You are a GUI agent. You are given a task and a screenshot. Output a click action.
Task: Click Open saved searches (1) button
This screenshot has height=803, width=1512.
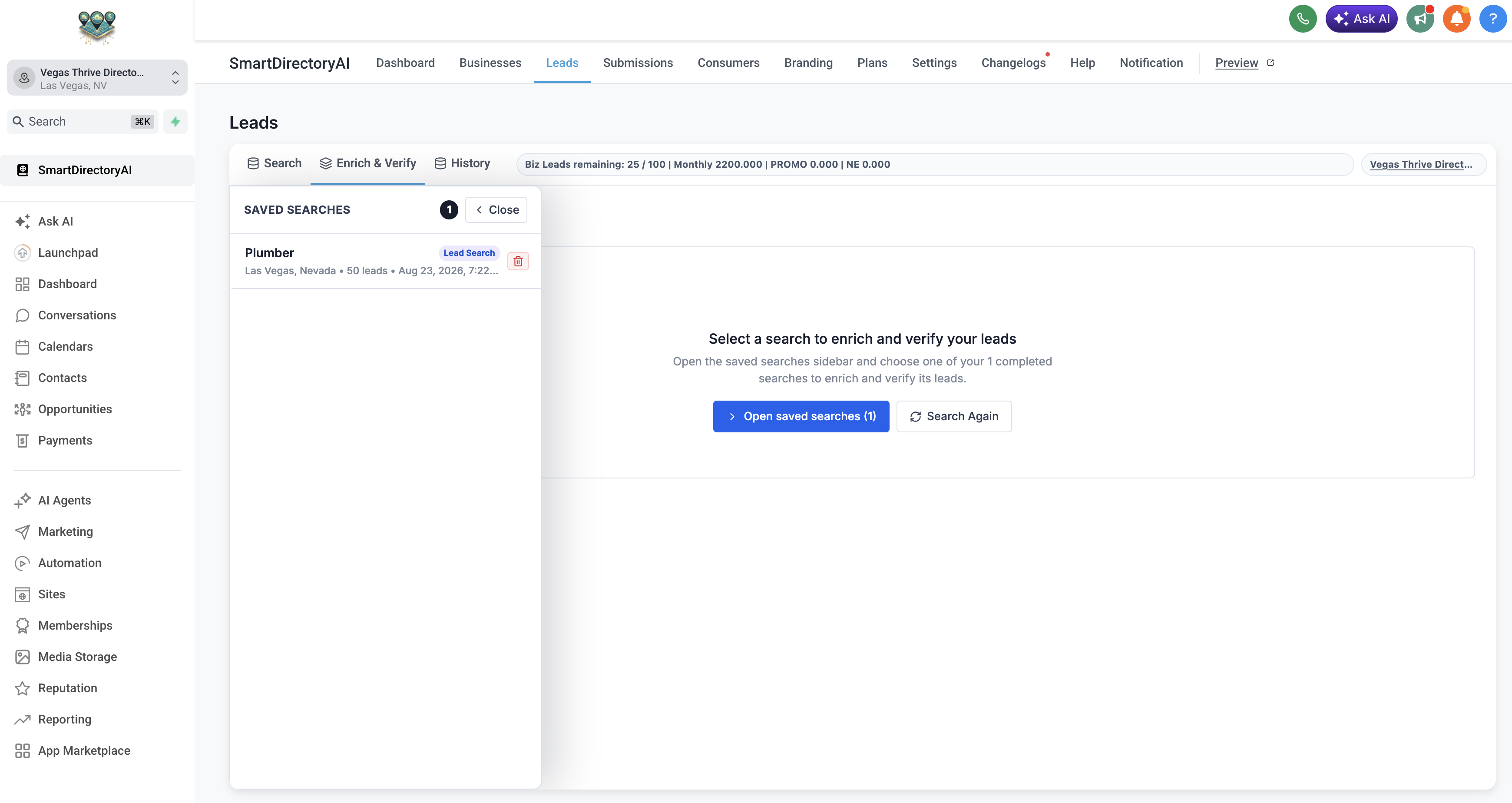point(801,416)
